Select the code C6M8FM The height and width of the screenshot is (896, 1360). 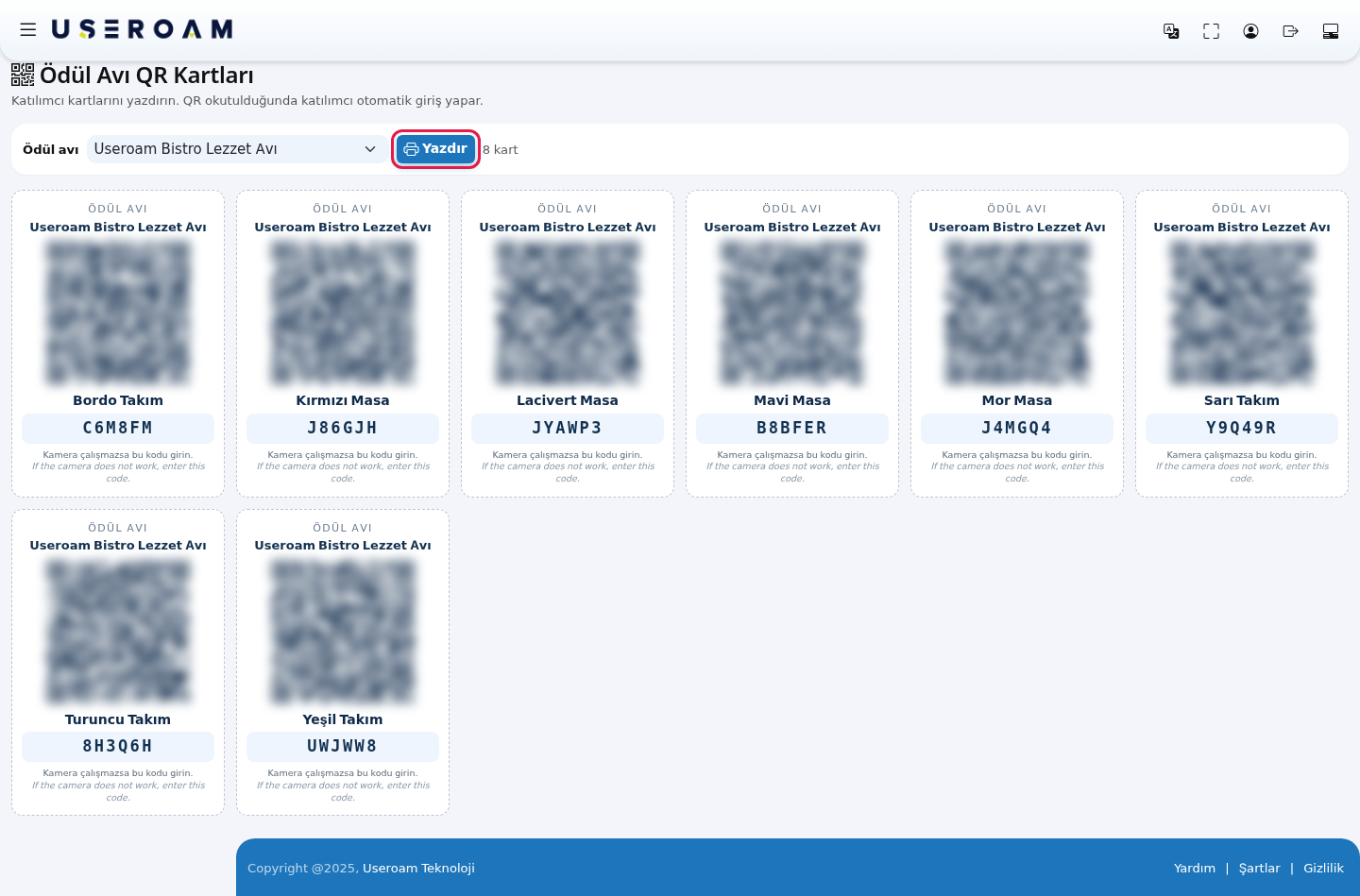118,428
